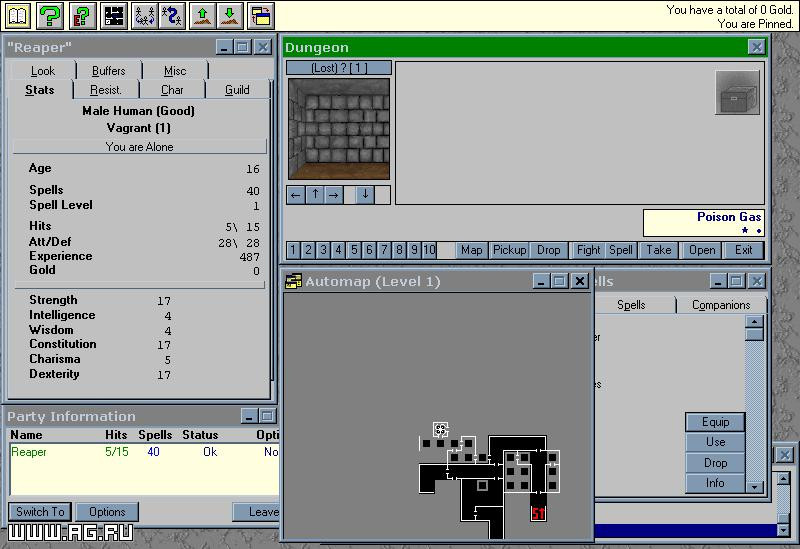Maximize the Reaper character window

click(243, 47)
